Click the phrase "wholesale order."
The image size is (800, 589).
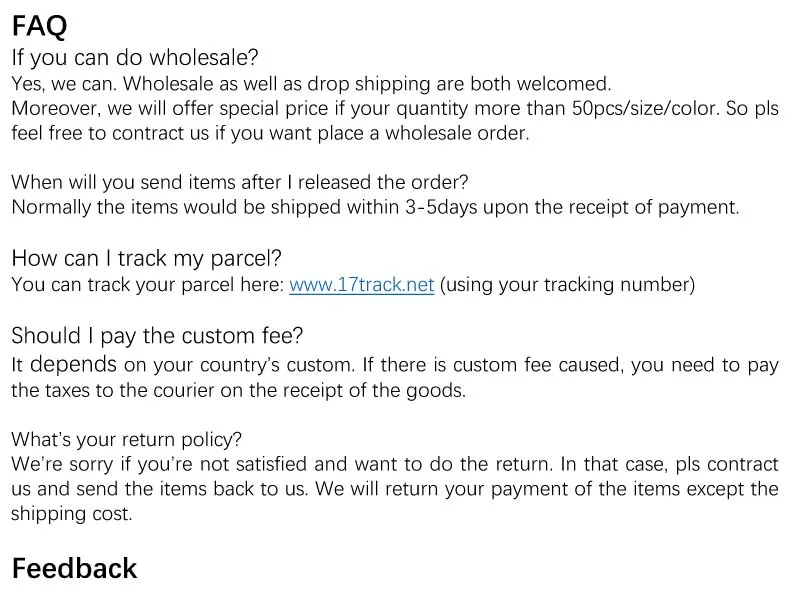point(457,133)
